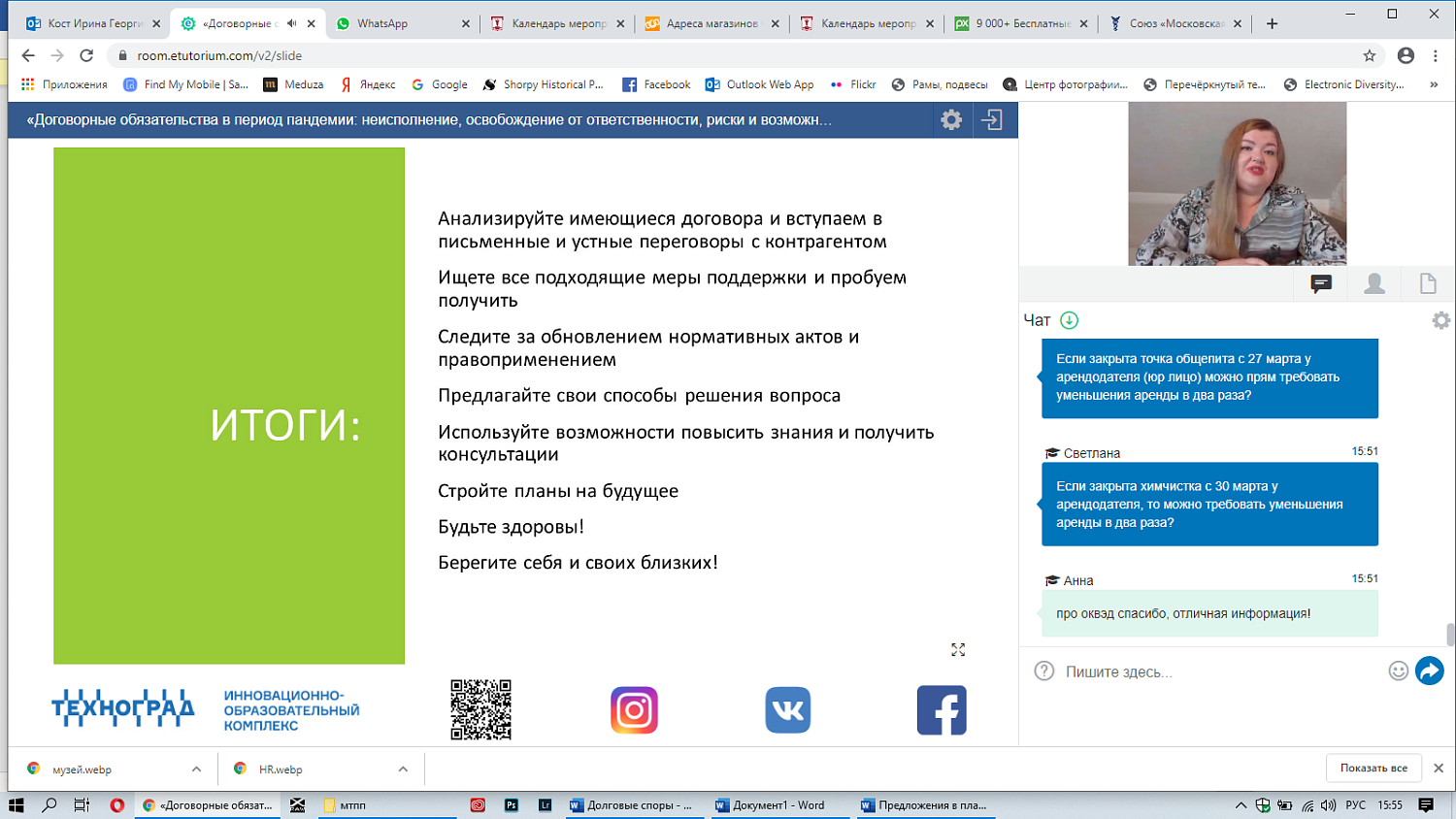Open the chat tab icon

coord(1321,283)
